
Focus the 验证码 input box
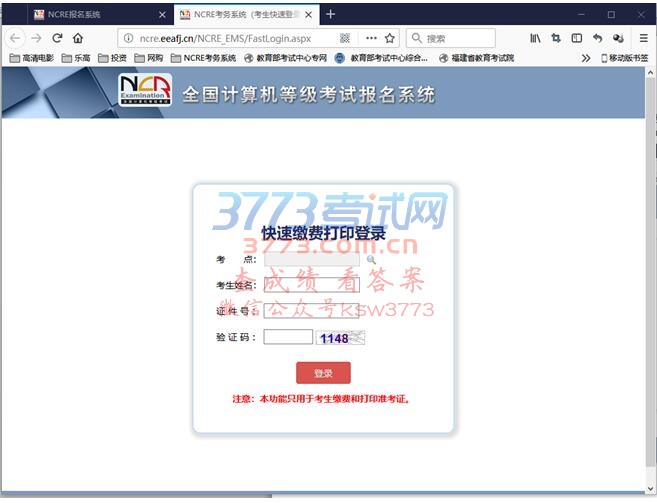point(288,337)
